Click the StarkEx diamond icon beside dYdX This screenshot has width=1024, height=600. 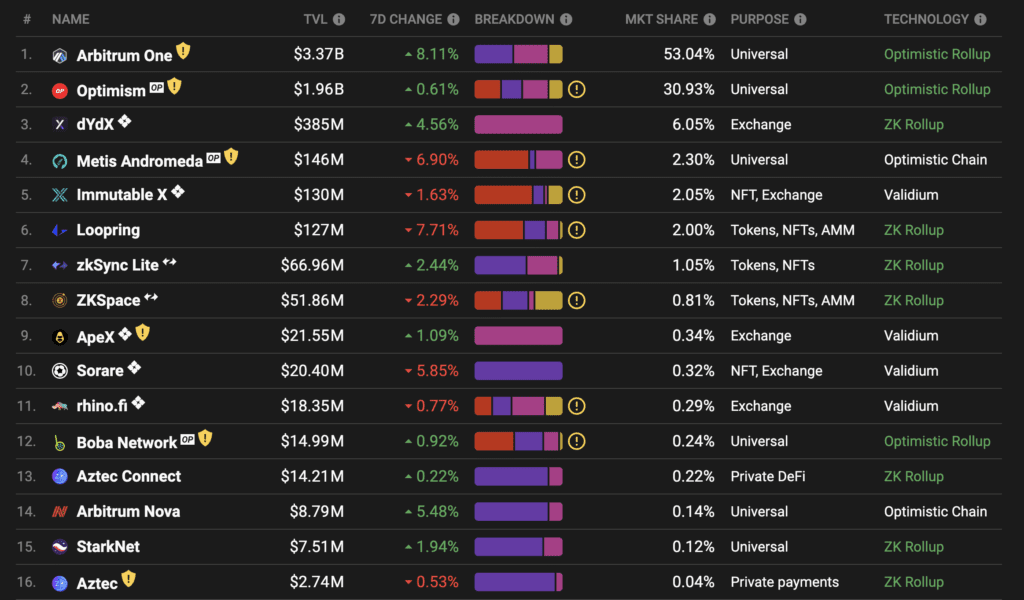click(x=125, y=121)
